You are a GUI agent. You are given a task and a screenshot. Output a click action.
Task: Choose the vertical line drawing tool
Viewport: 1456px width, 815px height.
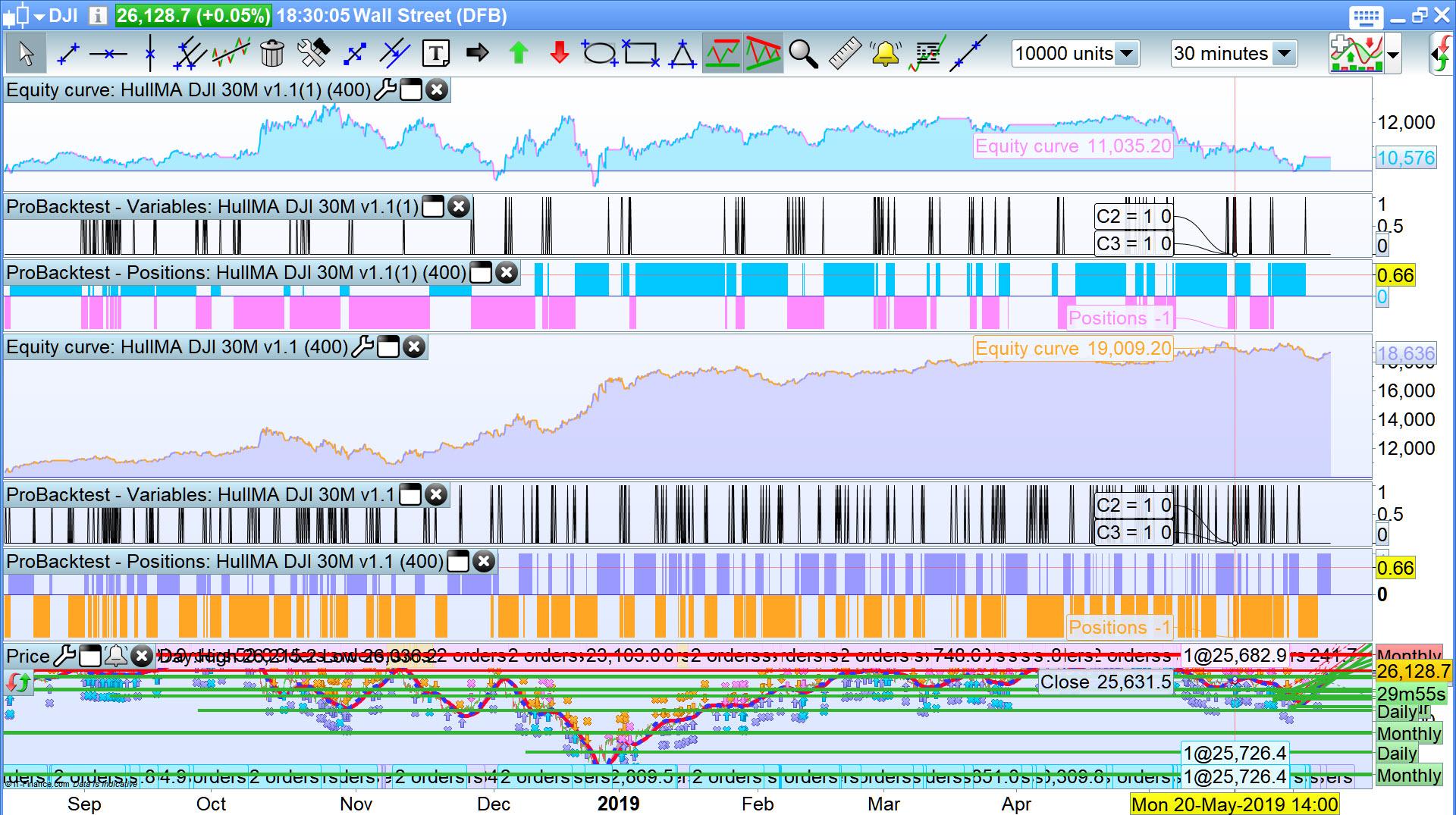point(150,54)
